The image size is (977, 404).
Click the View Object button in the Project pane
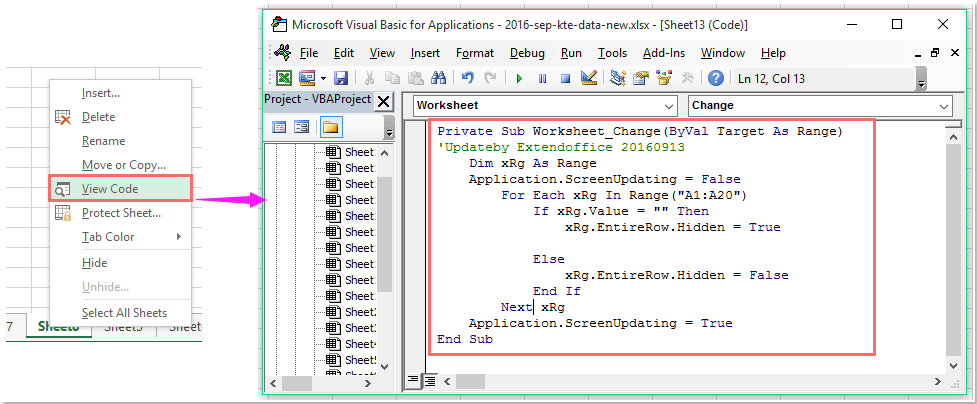299,127
